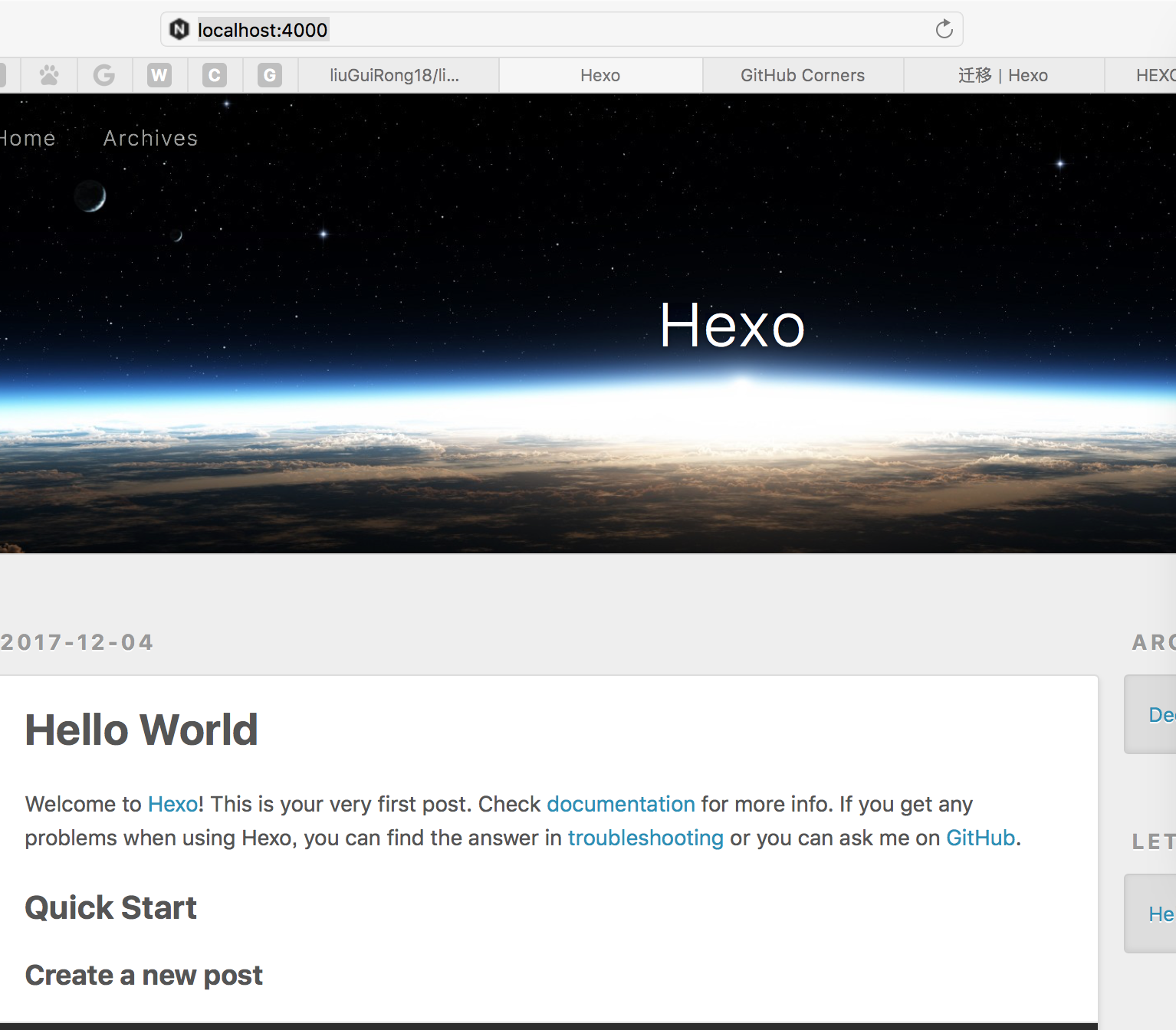
Task: Select the active Hexo tab
Action: point(600,75)
